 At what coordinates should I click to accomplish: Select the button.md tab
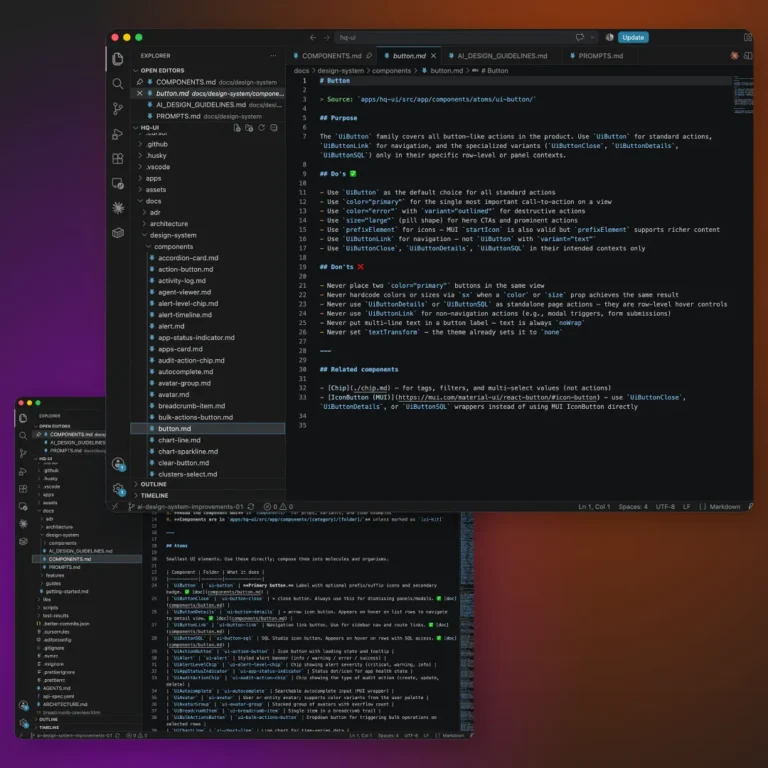pyautogui.click(x=409, y=56)
